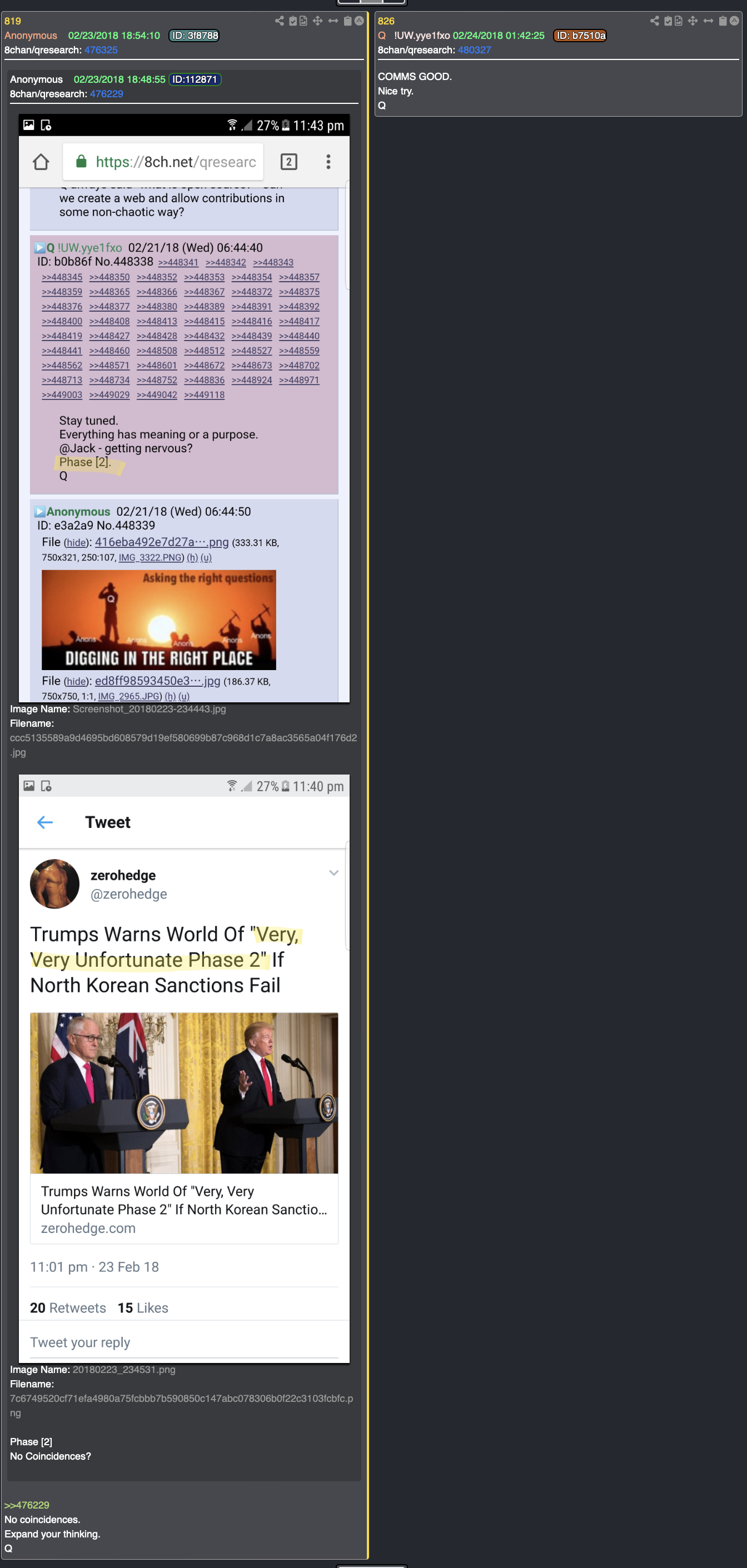Viewport: 747px width, 1568px height.
Task: Click the horizontal resize icon on post 826
Action: 708,21
